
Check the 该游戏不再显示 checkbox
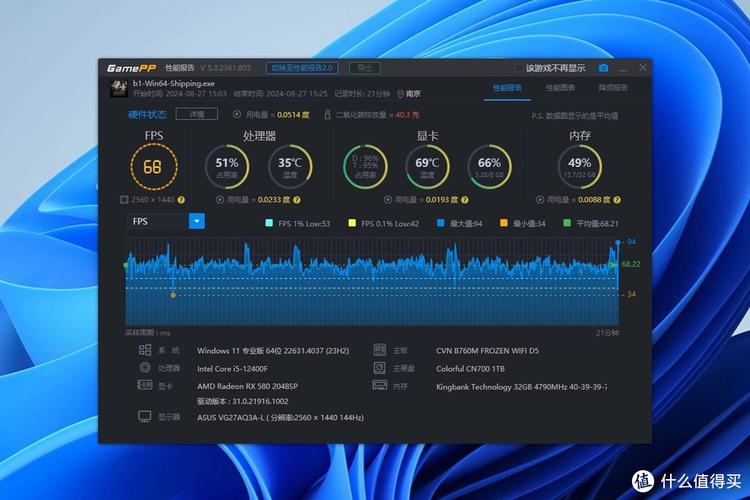pos(518,68)
